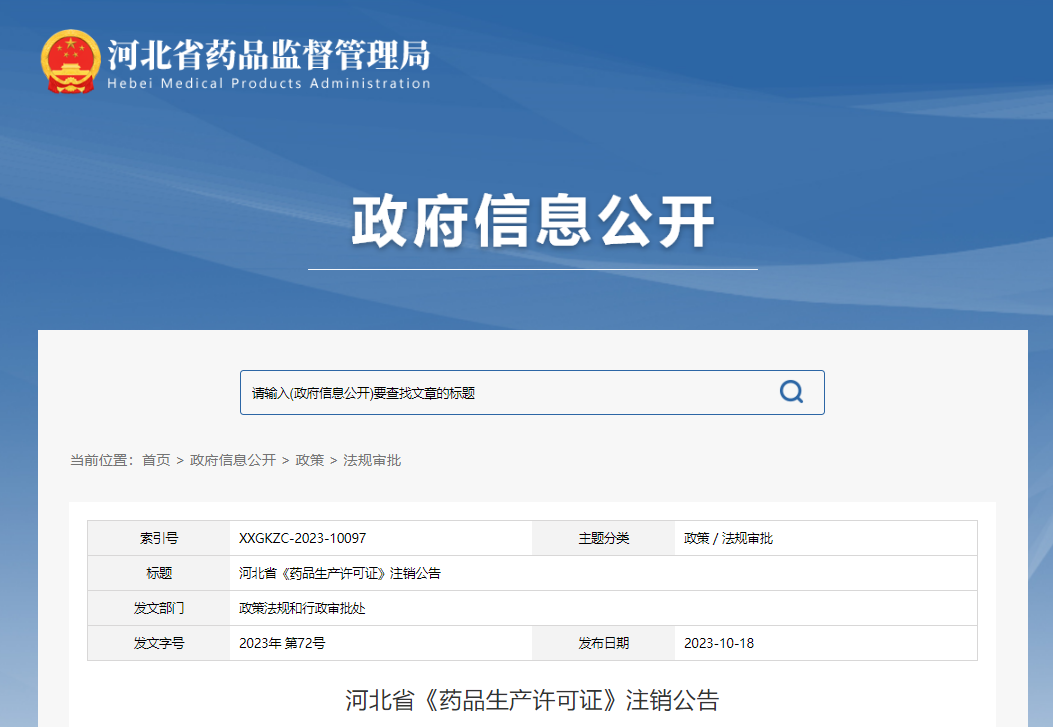
Task: Click the 标题 label cell
Action: click(x=159, y=573)
